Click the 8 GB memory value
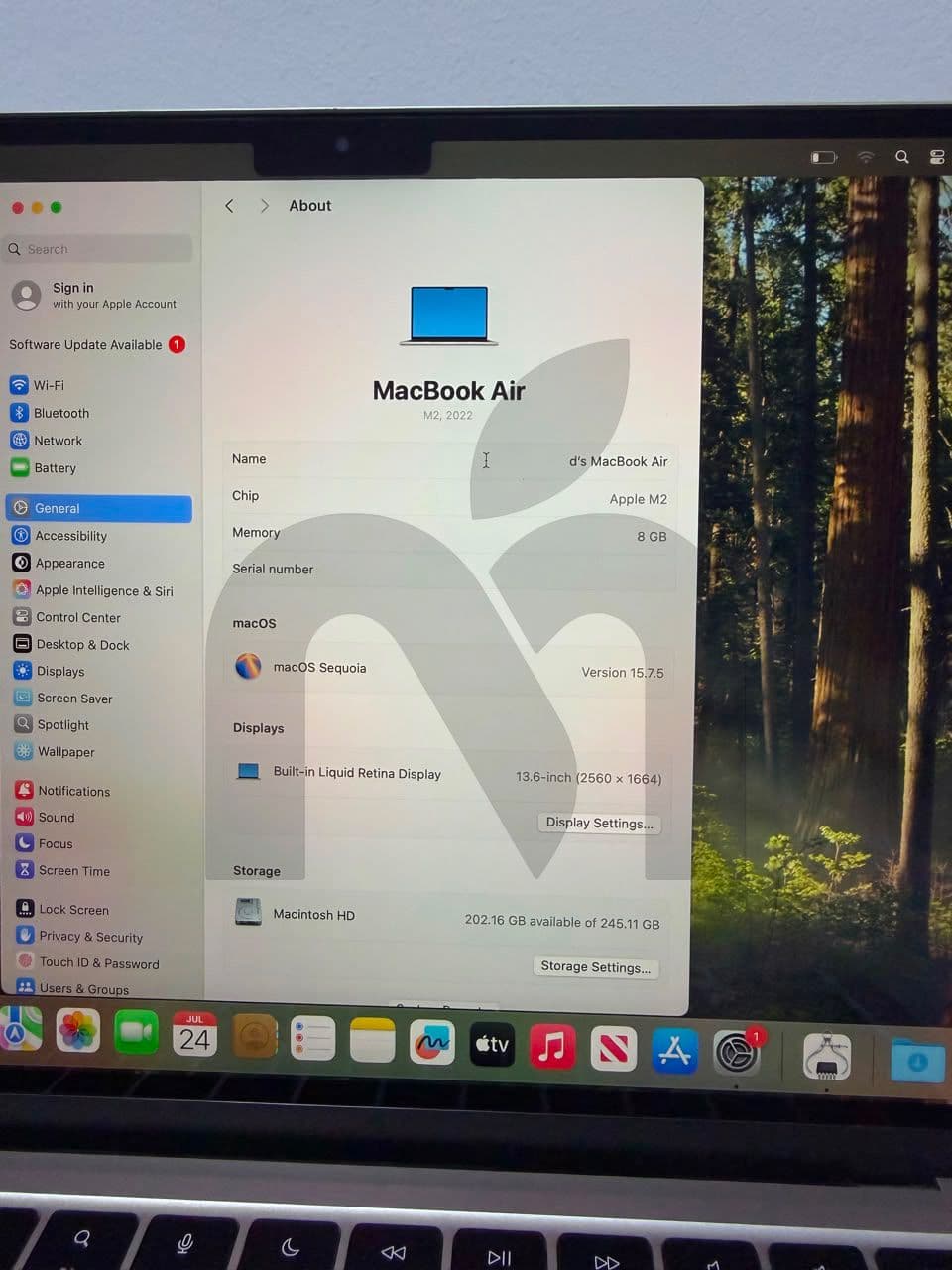Viewport: 952px width, 1270px height. click(x=652, y=536)
